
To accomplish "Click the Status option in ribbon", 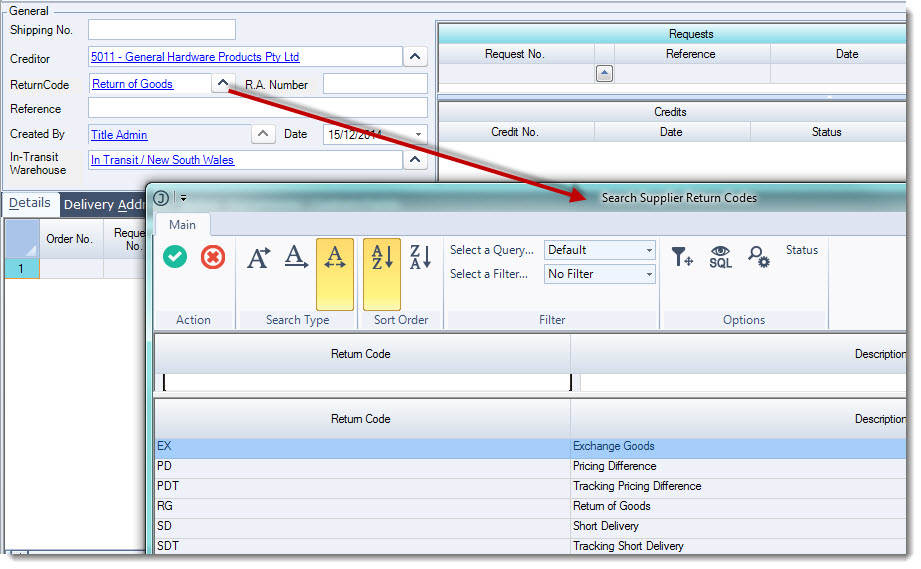I will (802, 250).
